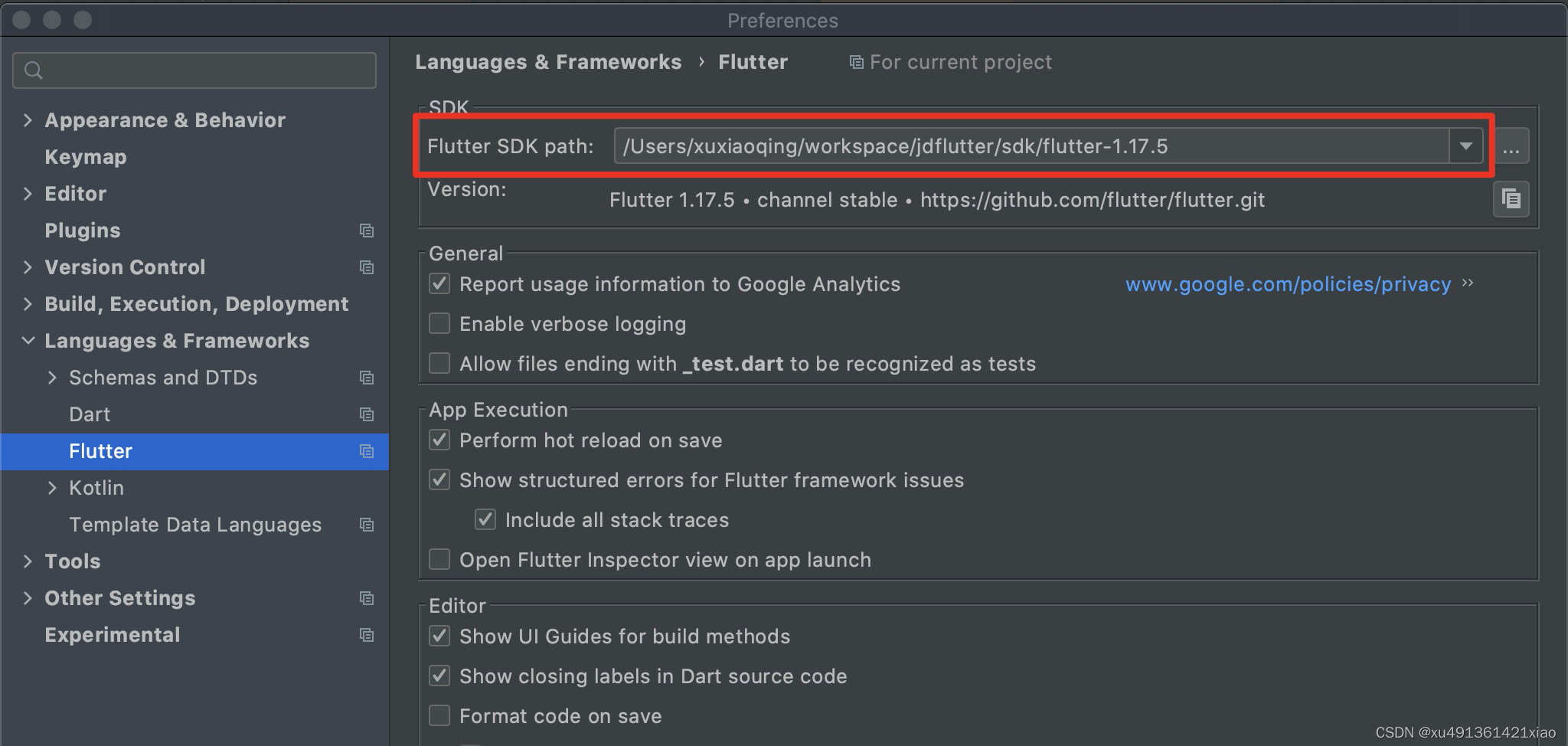Expand Version Control section arrow
The height and width of the screenshot is (746, 1568).
click(x=28, y=267)
